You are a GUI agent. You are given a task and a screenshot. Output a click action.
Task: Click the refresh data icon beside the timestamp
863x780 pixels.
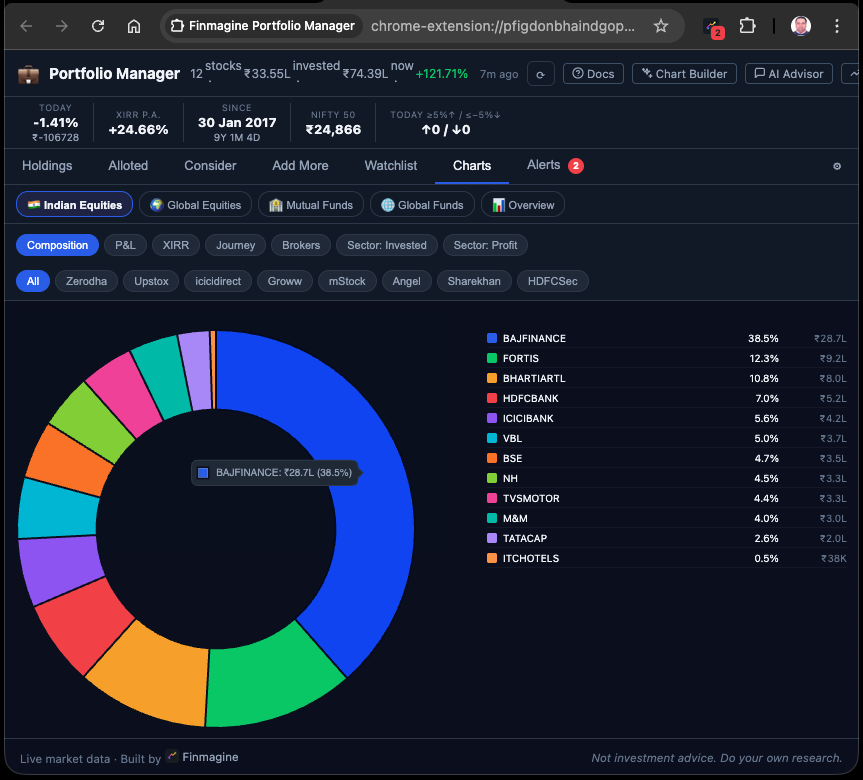pos(540,74)
